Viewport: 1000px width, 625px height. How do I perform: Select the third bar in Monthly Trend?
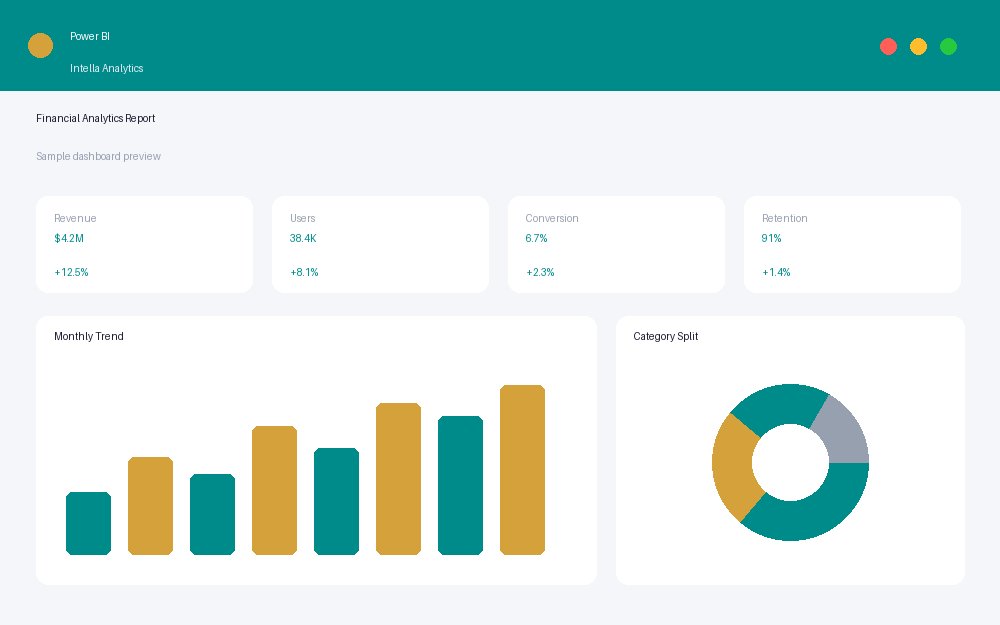coord(212,515)
